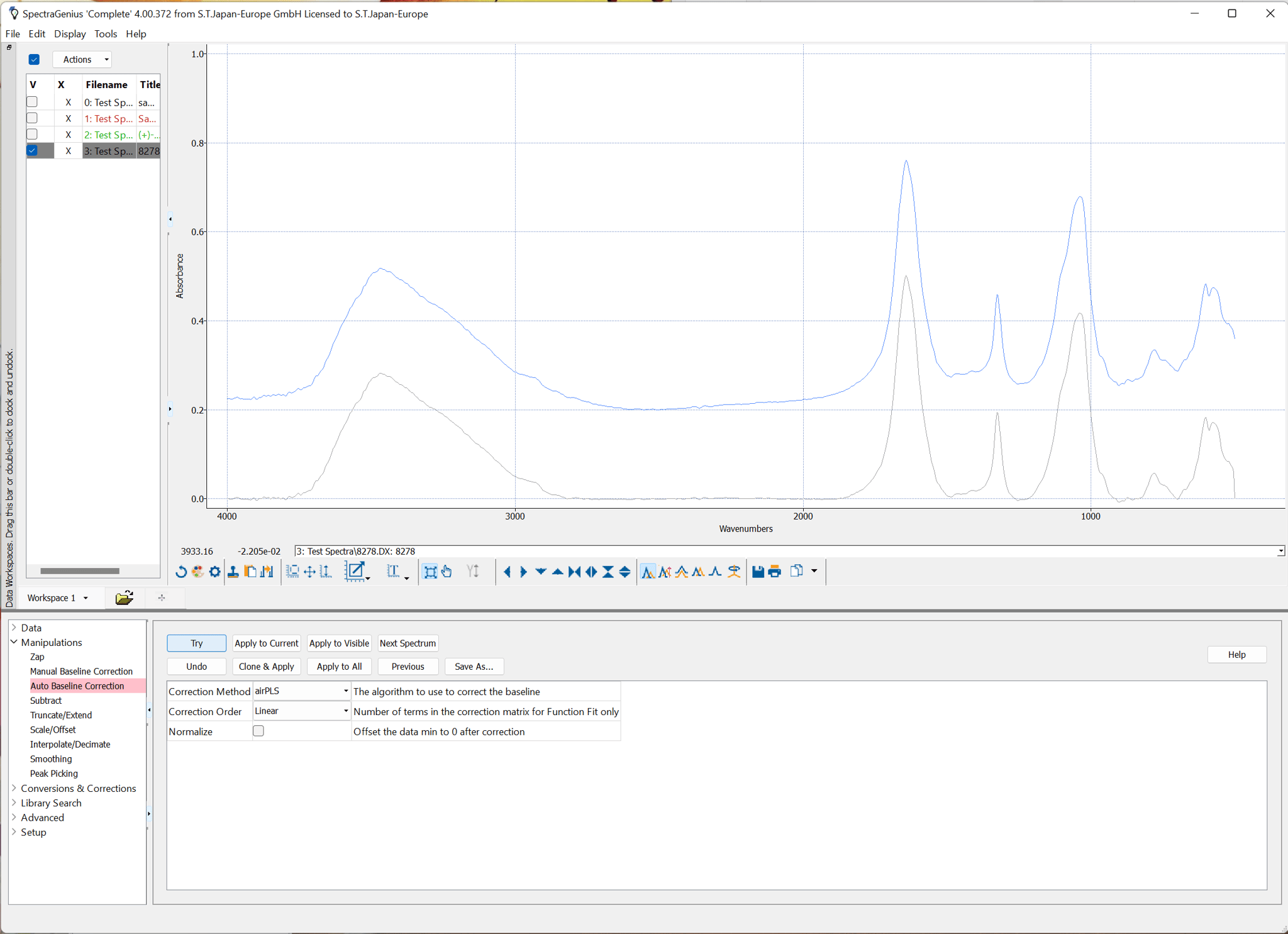1288x934 pixels.
Task: Open the Tools menu
Action: (x=105, y=33)
